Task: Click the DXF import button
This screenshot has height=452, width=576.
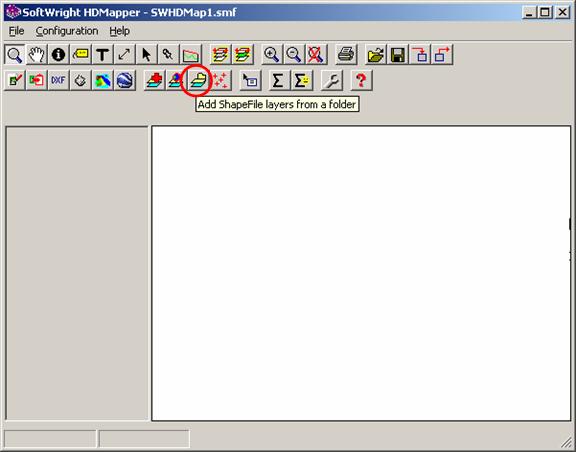Action: click(x=58, y=80)
